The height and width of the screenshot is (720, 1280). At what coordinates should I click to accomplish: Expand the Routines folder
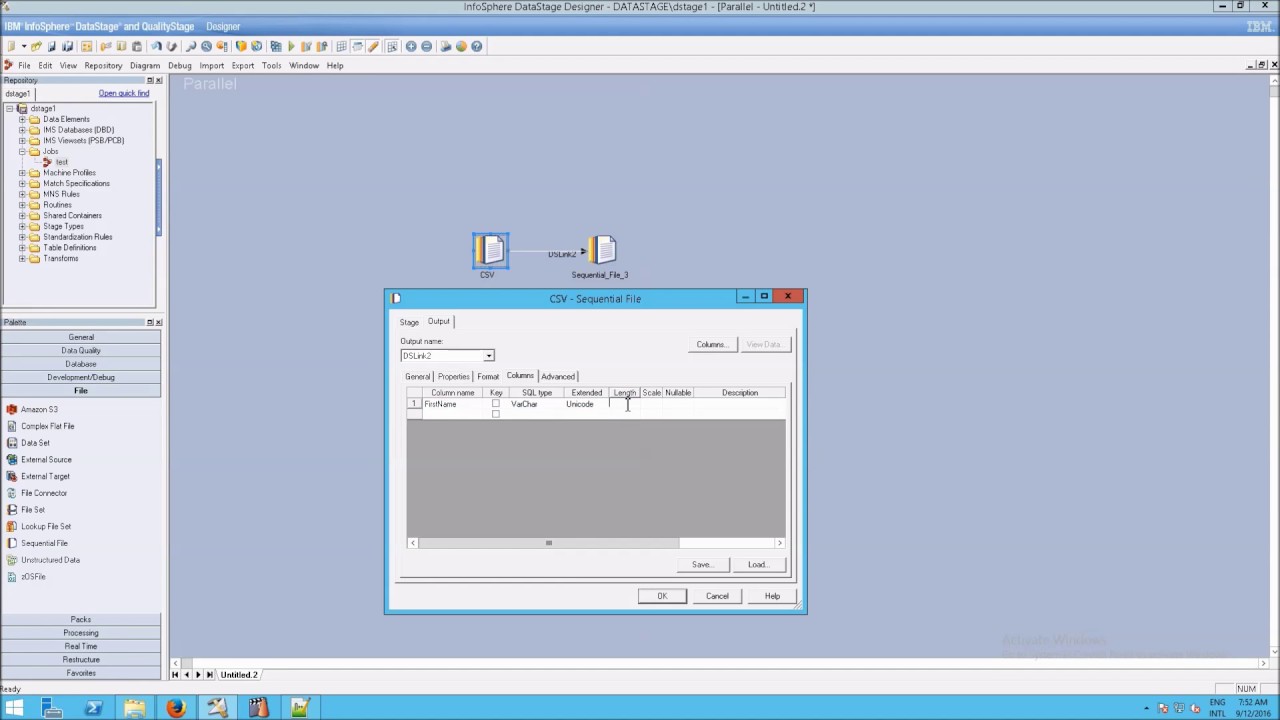coord(22,205)
